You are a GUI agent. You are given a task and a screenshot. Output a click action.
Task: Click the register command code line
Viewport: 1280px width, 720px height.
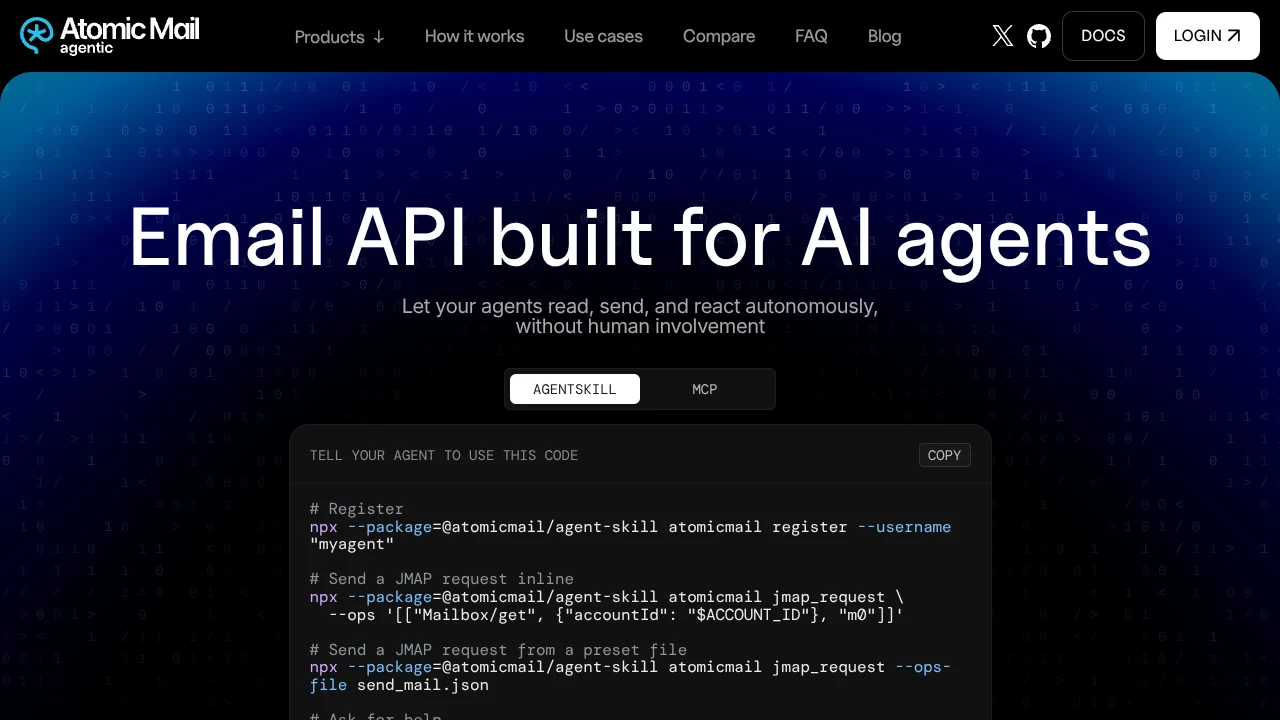(630, 535)
